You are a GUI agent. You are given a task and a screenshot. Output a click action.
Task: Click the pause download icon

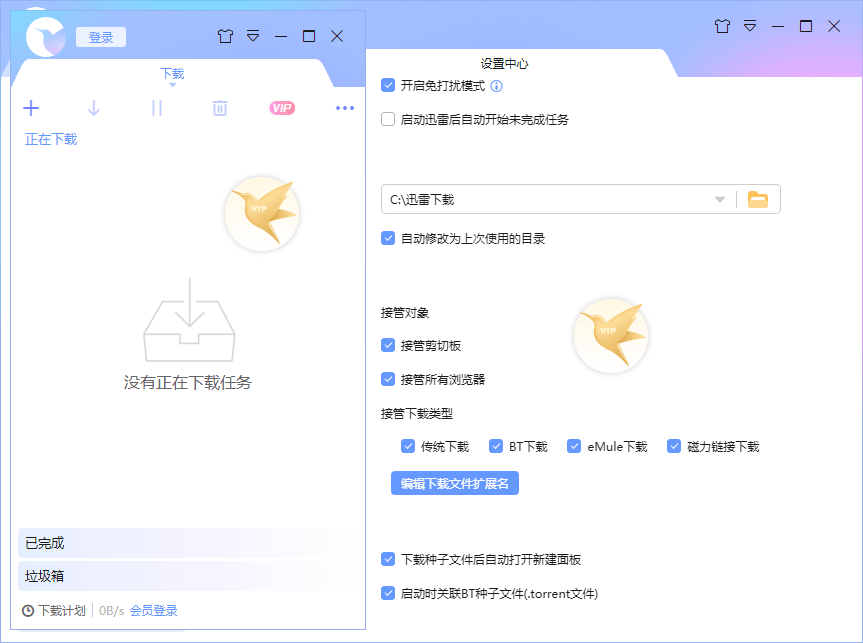[157, 108]
